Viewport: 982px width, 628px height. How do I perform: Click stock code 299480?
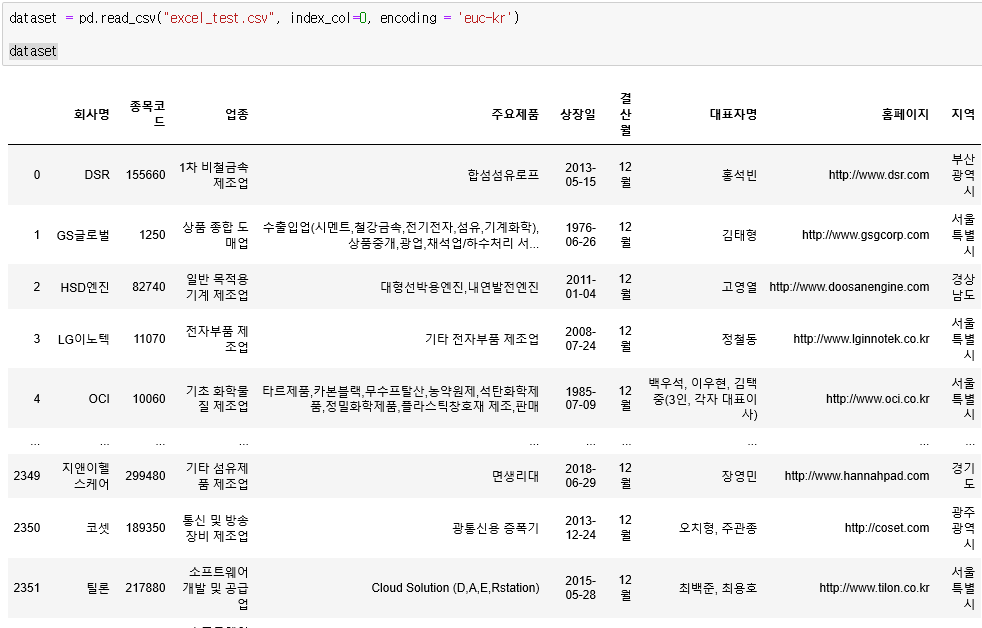click(x=145, y=476)
